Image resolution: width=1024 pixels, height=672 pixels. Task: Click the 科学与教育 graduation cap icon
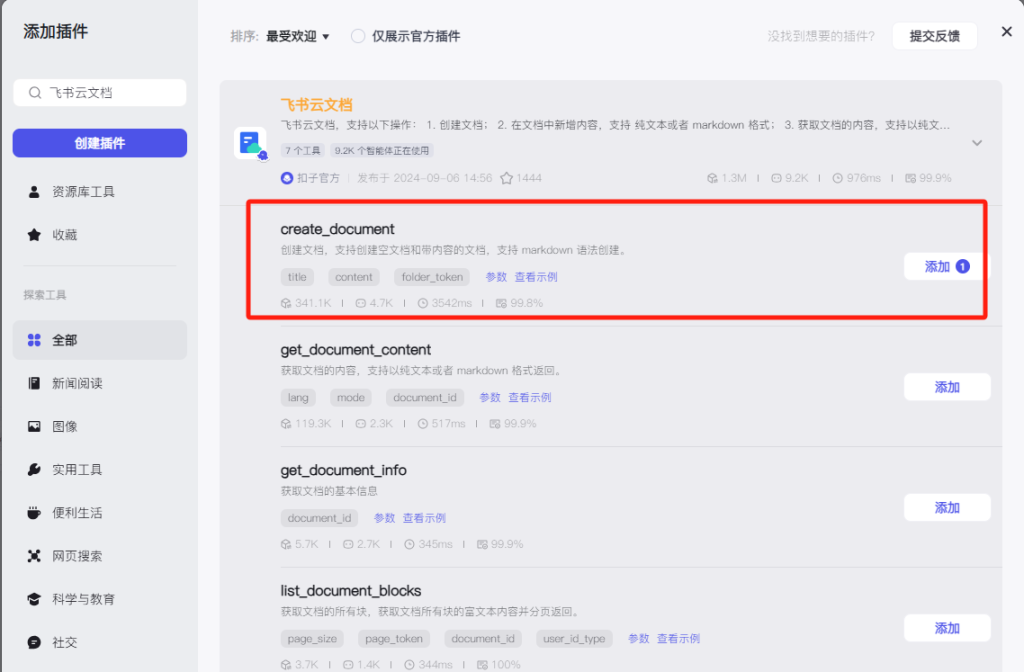click(35, 599)
